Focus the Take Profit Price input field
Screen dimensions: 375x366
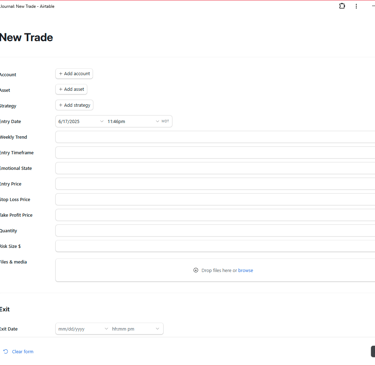[x=215, y=215]
